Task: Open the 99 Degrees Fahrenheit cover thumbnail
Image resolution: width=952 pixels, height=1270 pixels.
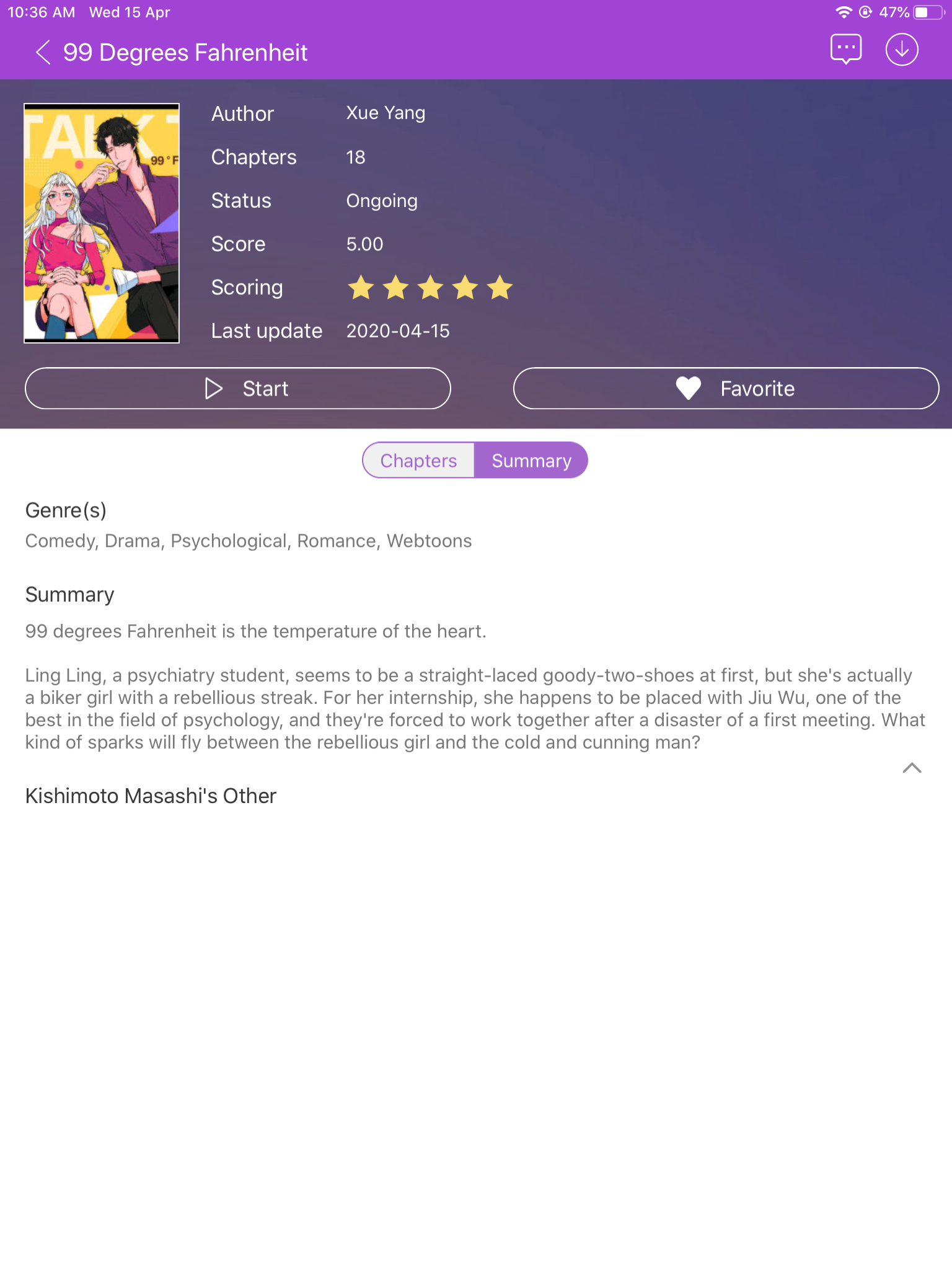Action: click(x=102, y=223)
